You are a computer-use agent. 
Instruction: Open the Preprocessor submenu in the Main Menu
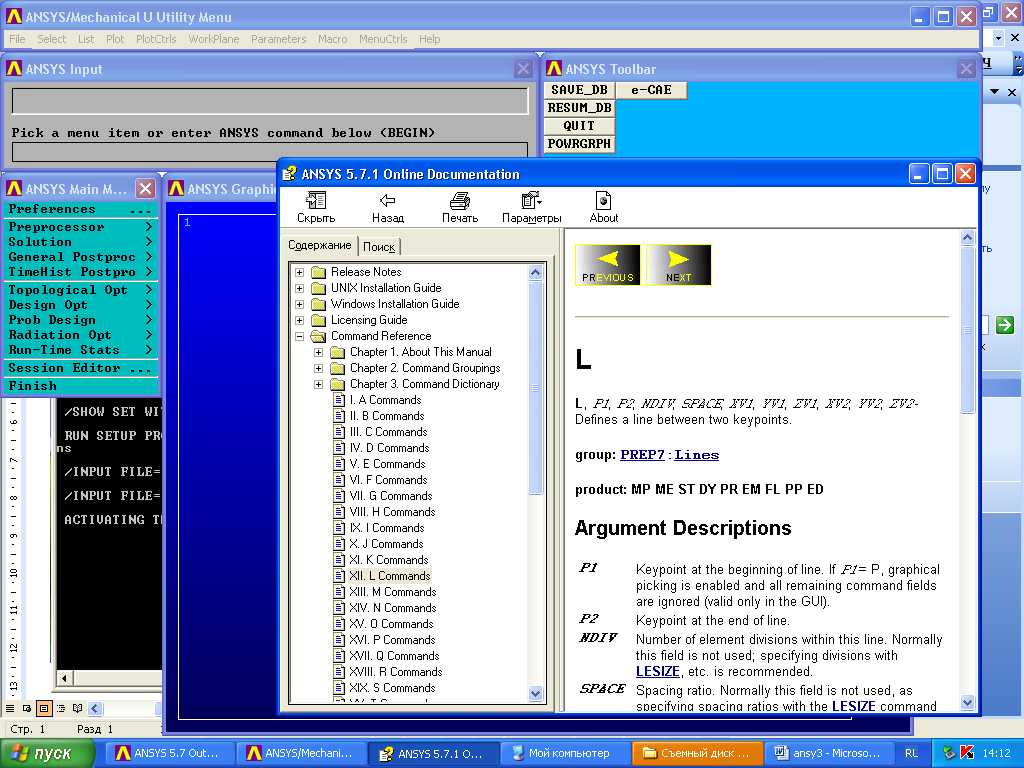[x=81, y=227]
